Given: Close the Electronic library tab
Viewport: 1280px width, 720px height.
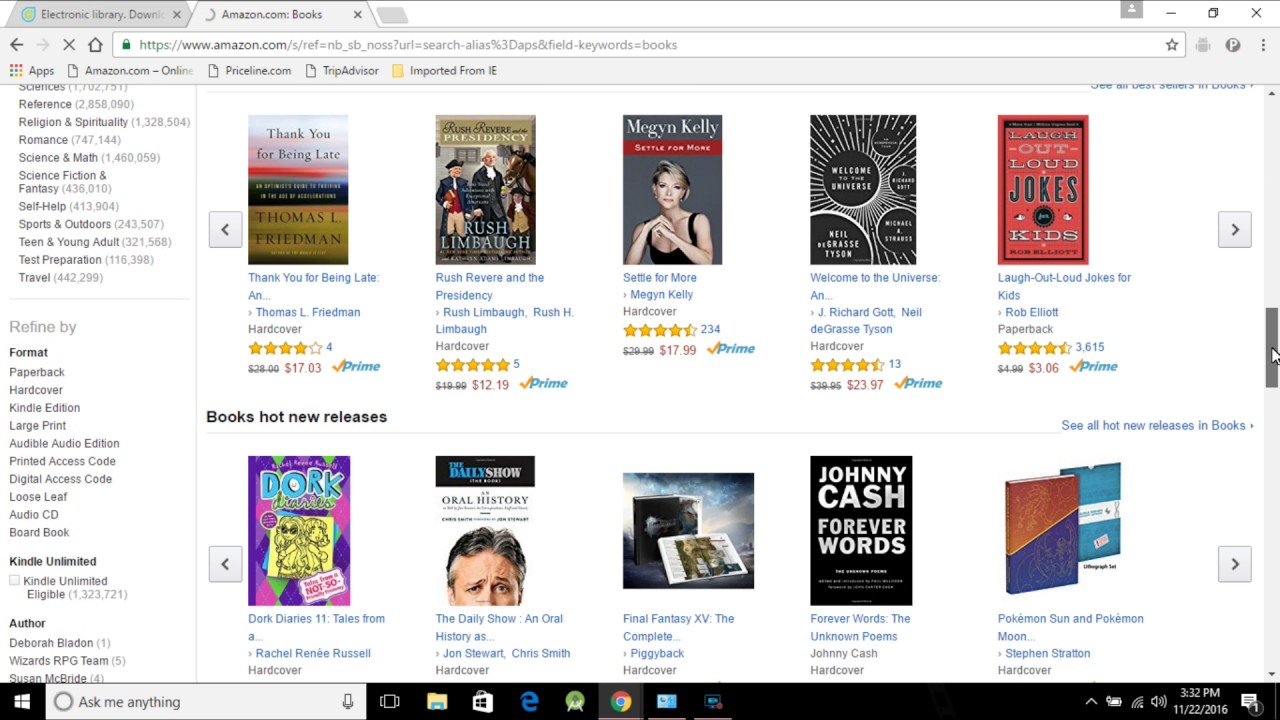Looking at the screenshot, I should (x=177, y=15).
